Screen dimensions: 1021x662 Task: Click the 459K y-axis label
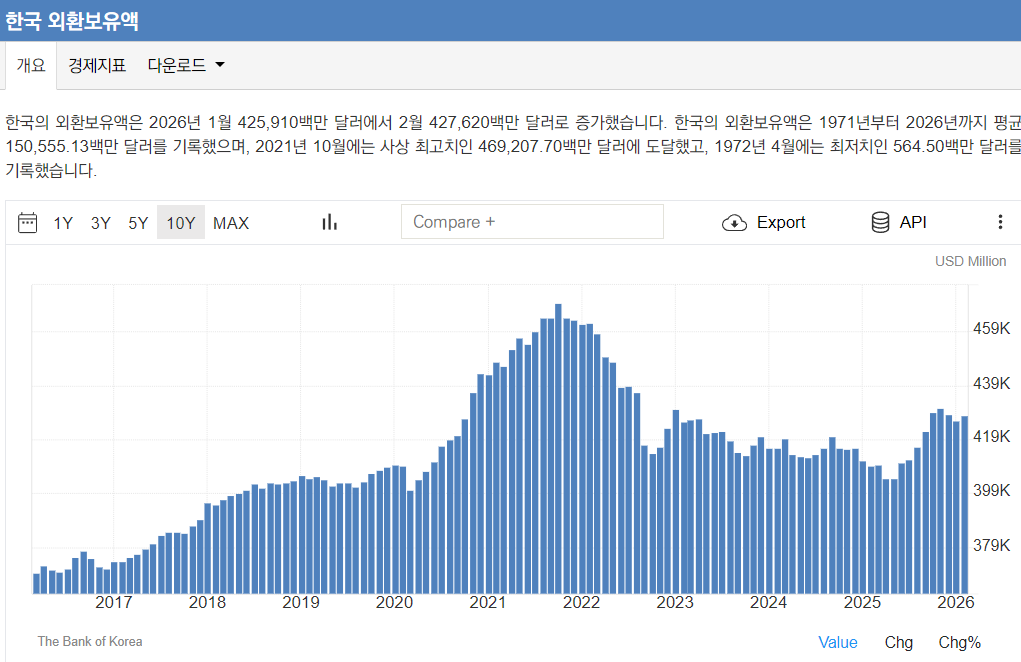[992, 329]
